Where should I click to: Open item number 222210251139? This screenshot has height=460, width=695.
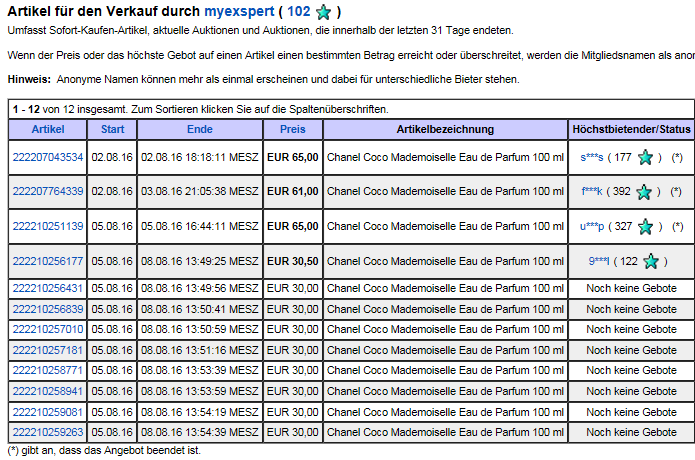48,226
